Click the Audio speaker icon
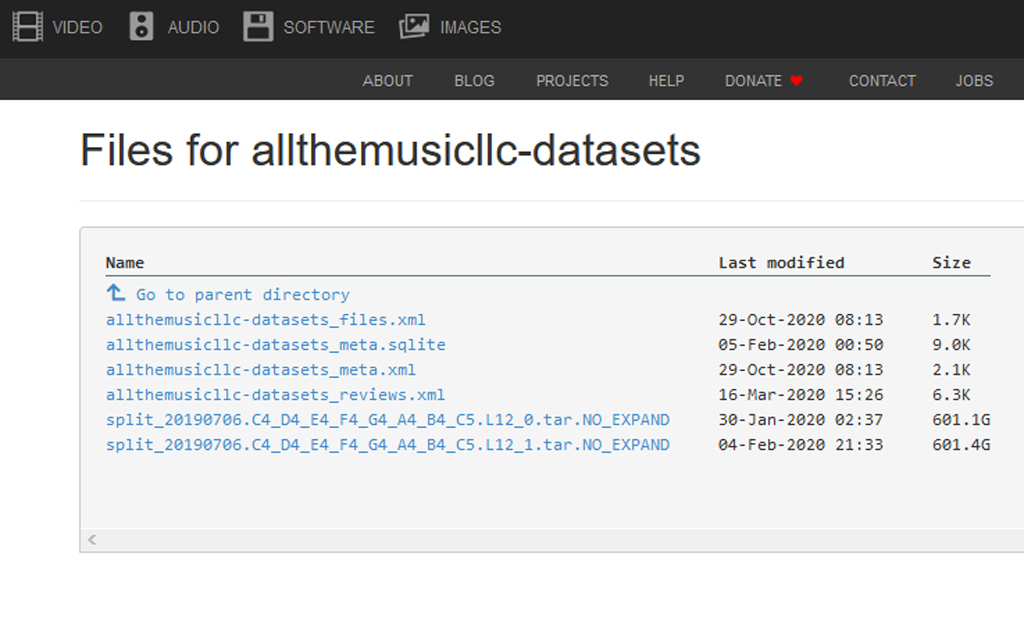 (142, 27)
